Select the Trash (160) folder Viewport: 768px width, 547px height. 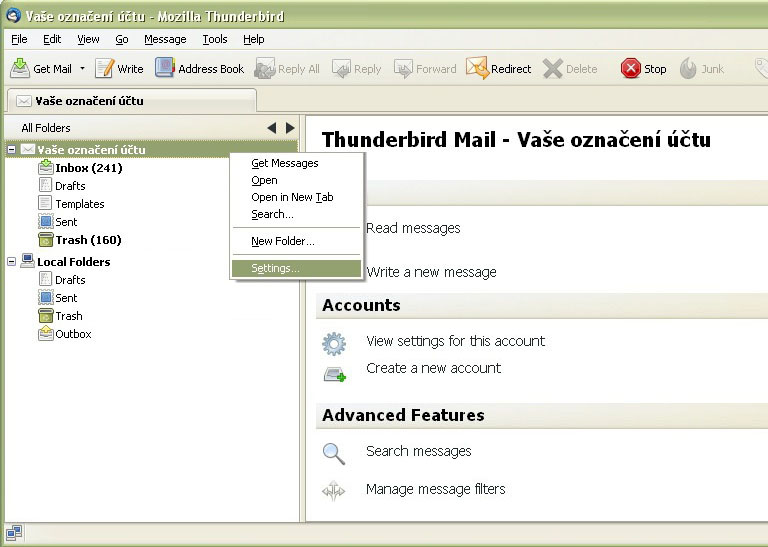tap(89, 240)
